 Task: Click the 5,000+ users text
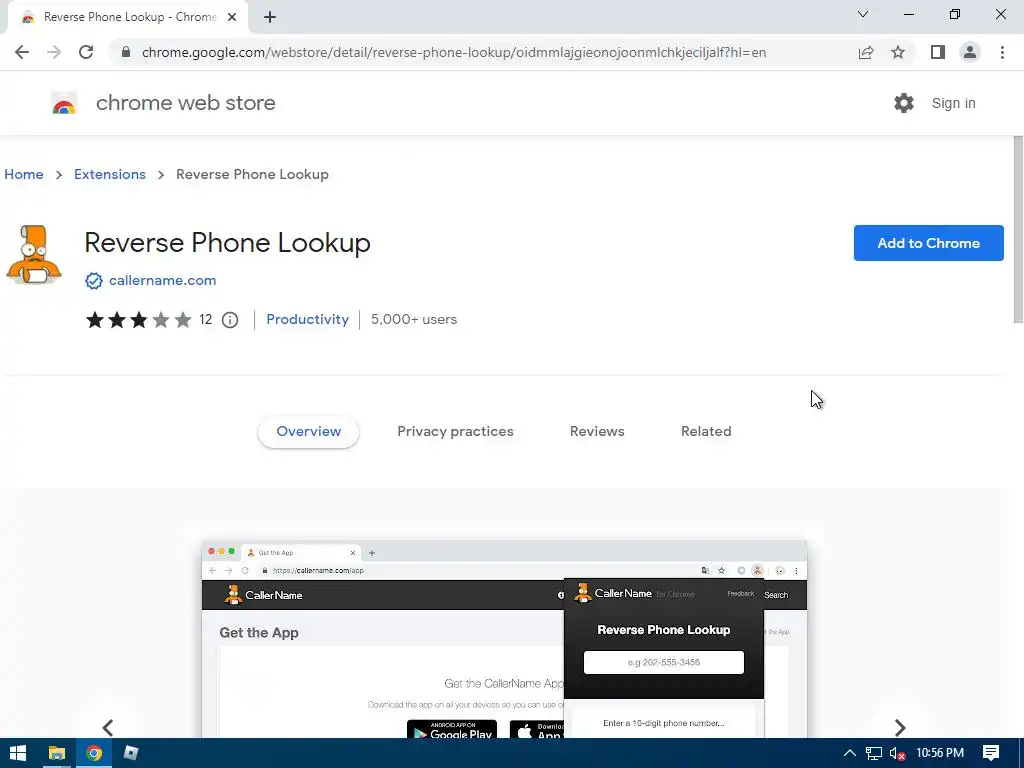click(414, 319)
